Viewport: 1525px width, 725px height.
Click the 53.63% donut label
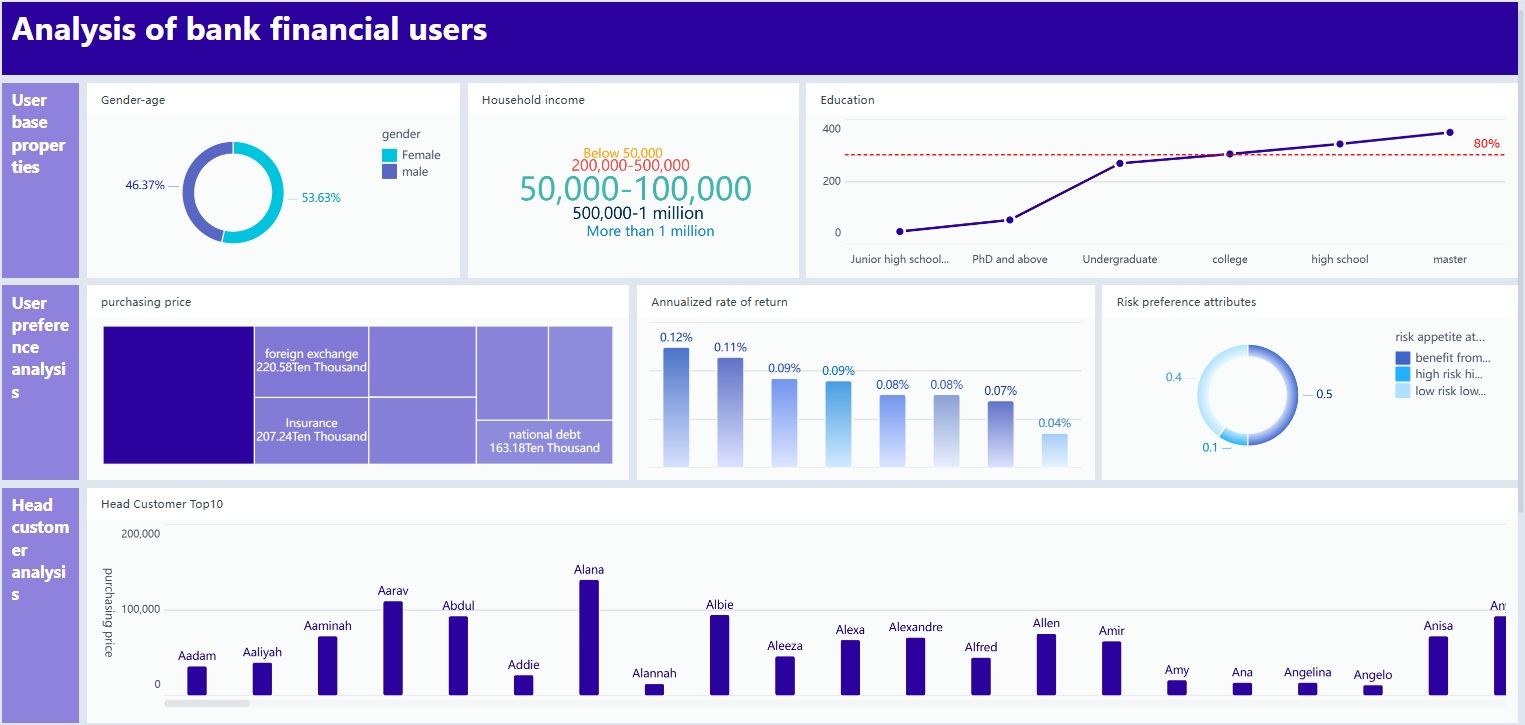(321, 198)
